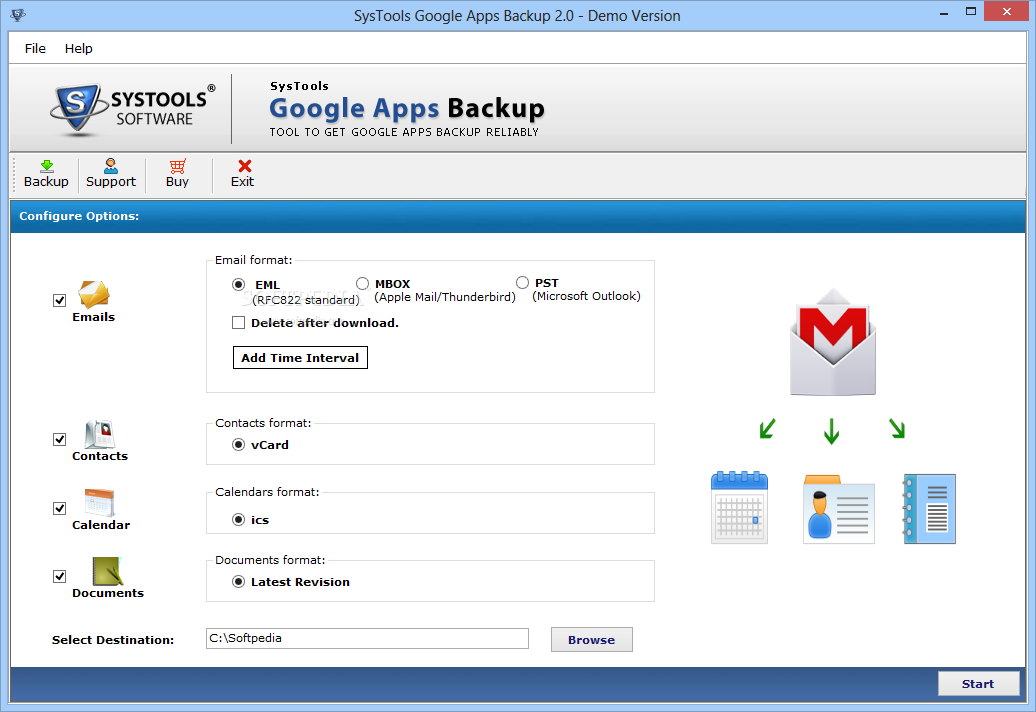
Task: Choose the MBOX email format
Action: [362, 283]
